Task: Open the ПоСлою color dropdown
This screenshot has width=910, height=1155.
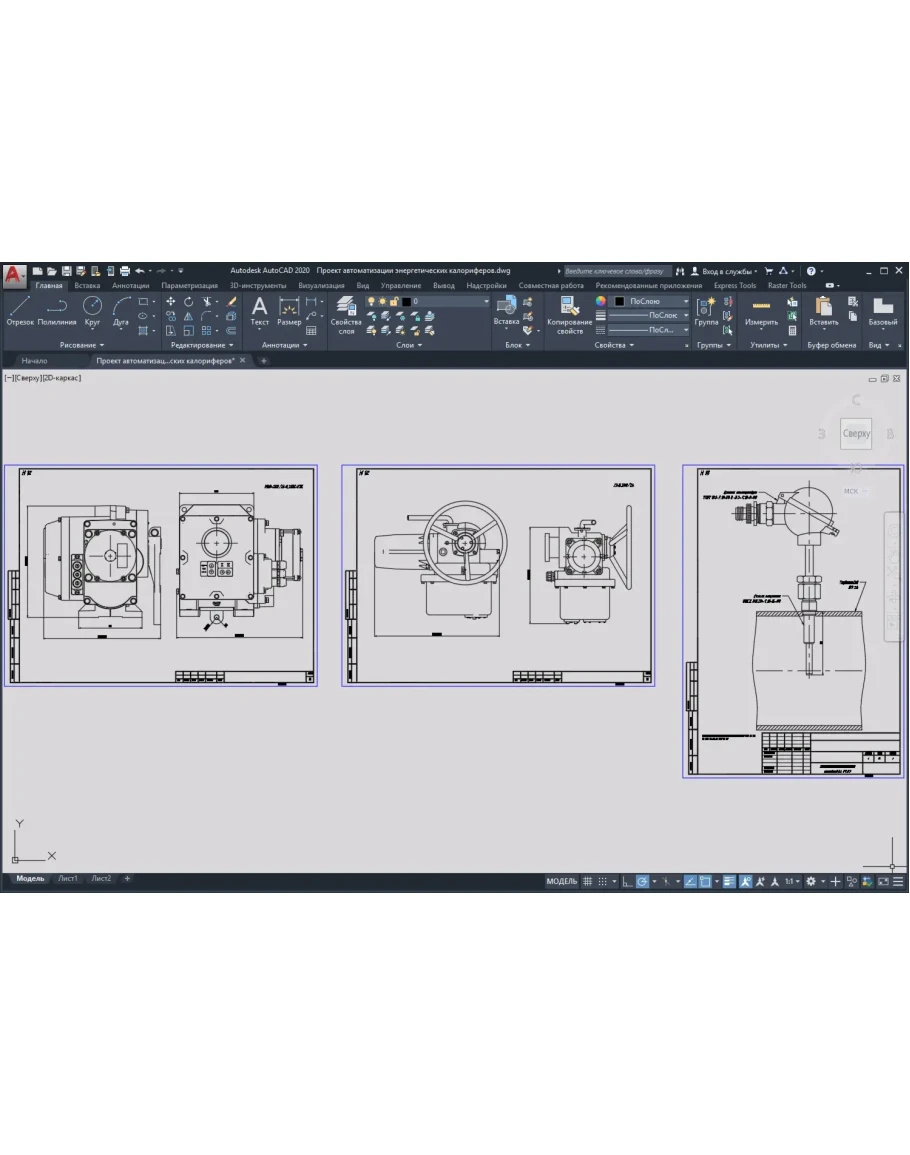Action: coord(651,301)
